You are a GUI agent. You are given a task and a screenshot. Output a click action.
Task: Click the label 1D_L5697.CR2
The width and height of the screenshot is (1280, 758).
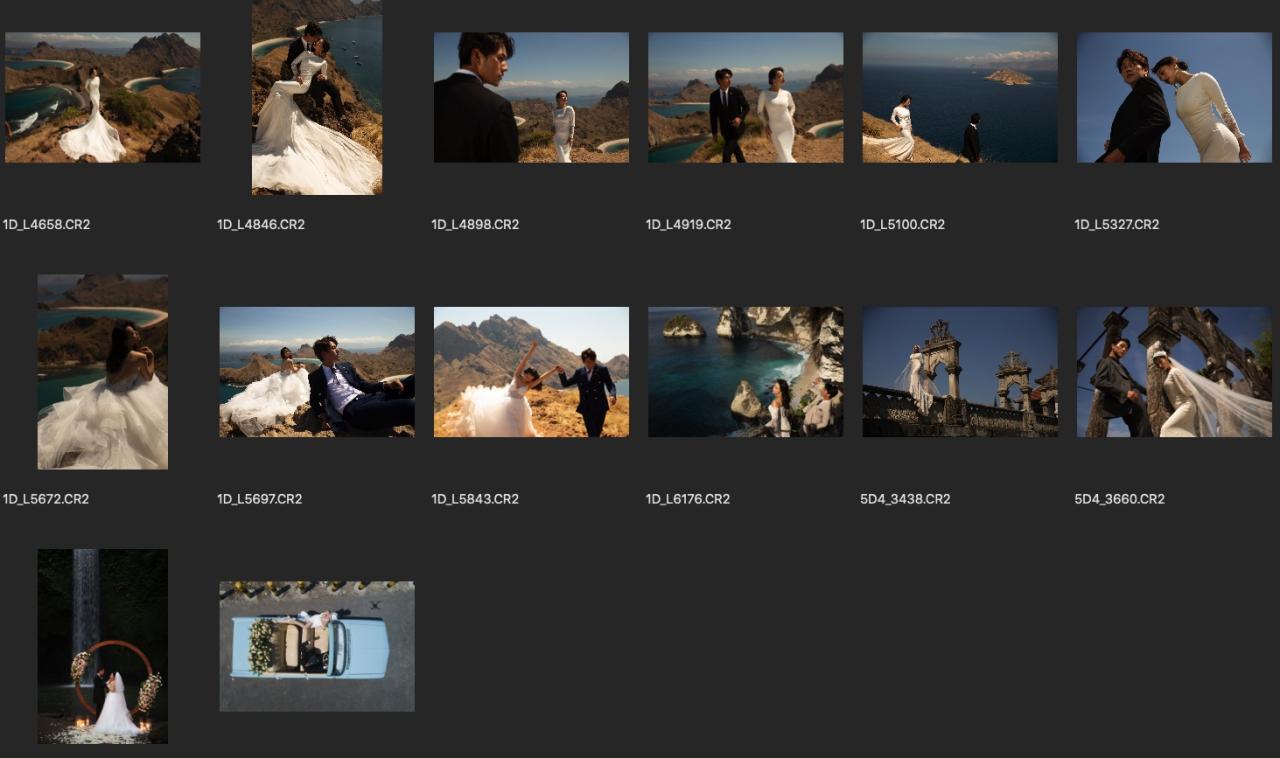click(259, 499)
